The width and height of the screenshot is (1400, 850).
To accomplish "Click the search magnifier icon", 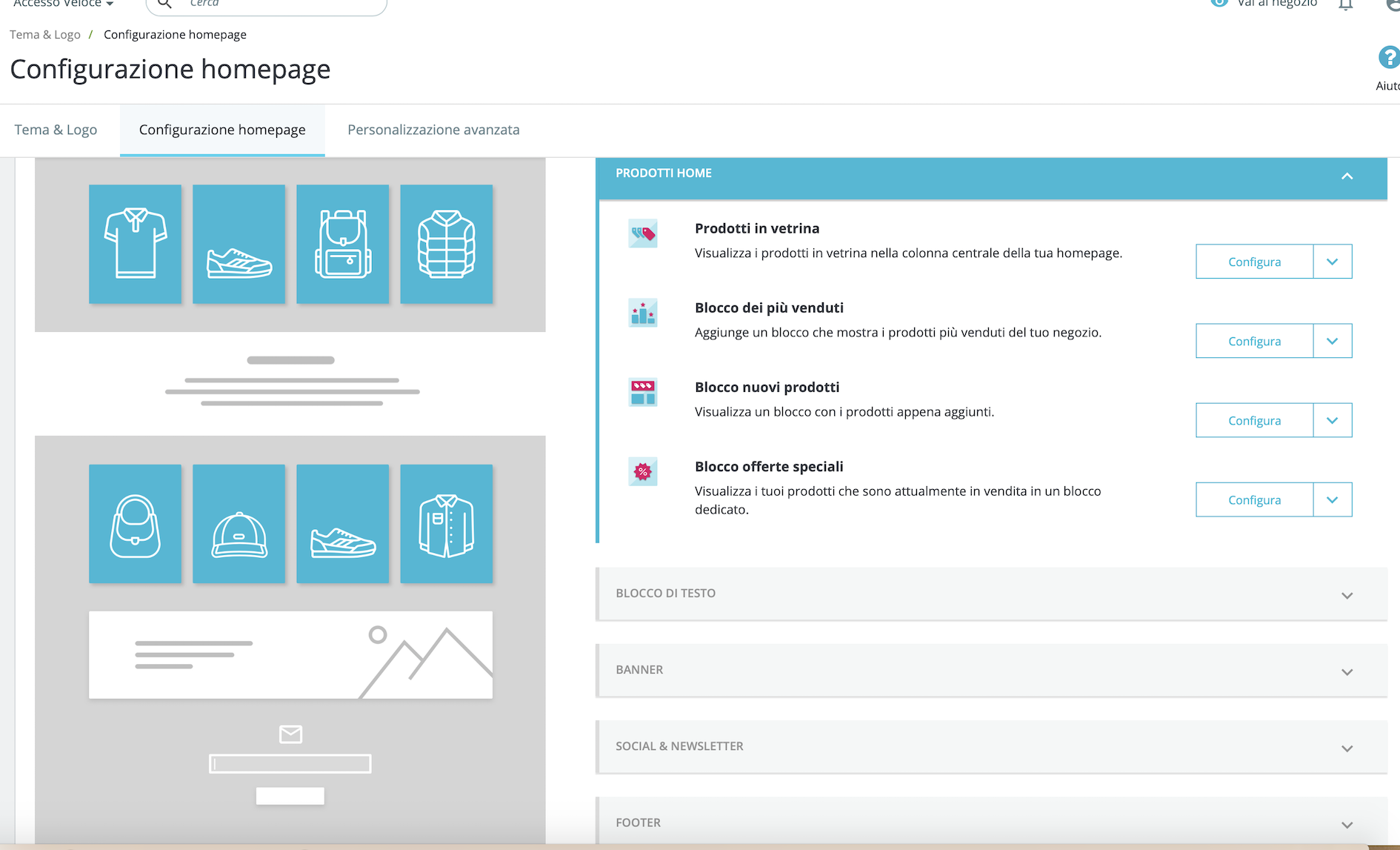I will tap(165, 4).
